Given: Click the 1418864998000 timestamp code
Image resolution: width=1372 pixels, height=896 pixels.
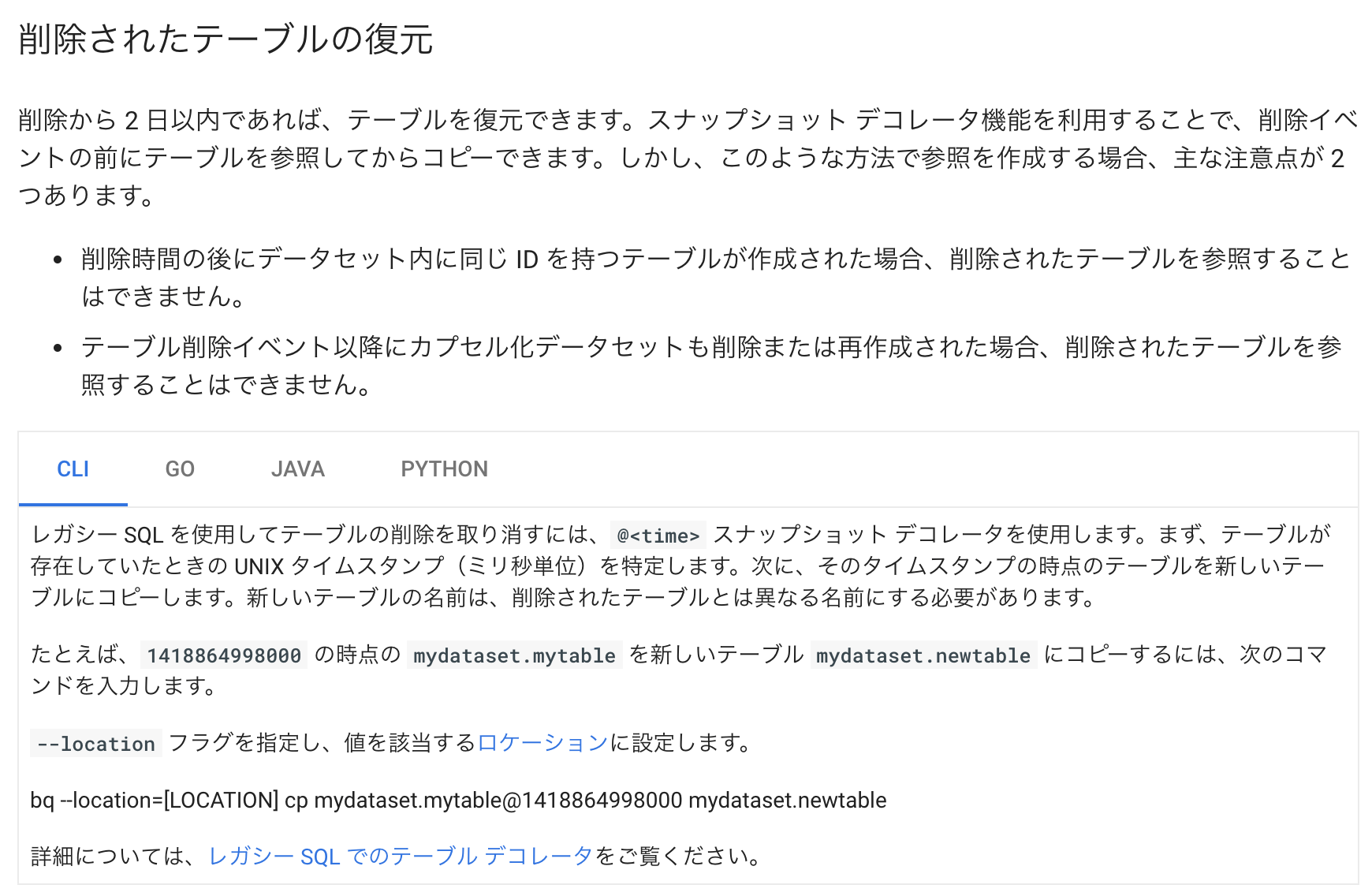Looking at the screenshot, I should point(224,655).
